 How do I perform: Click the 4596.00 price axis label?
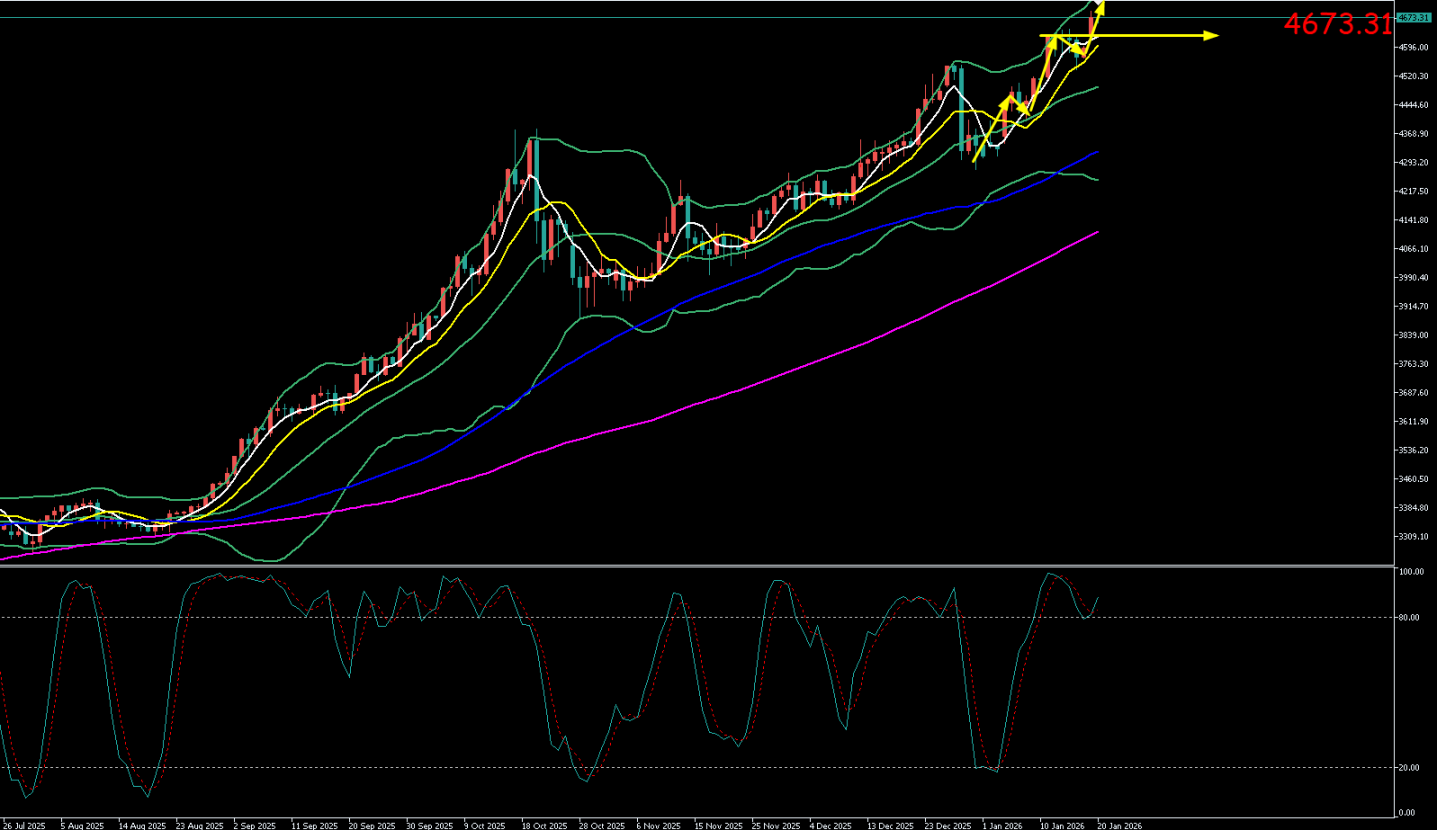click(1414, 47)
